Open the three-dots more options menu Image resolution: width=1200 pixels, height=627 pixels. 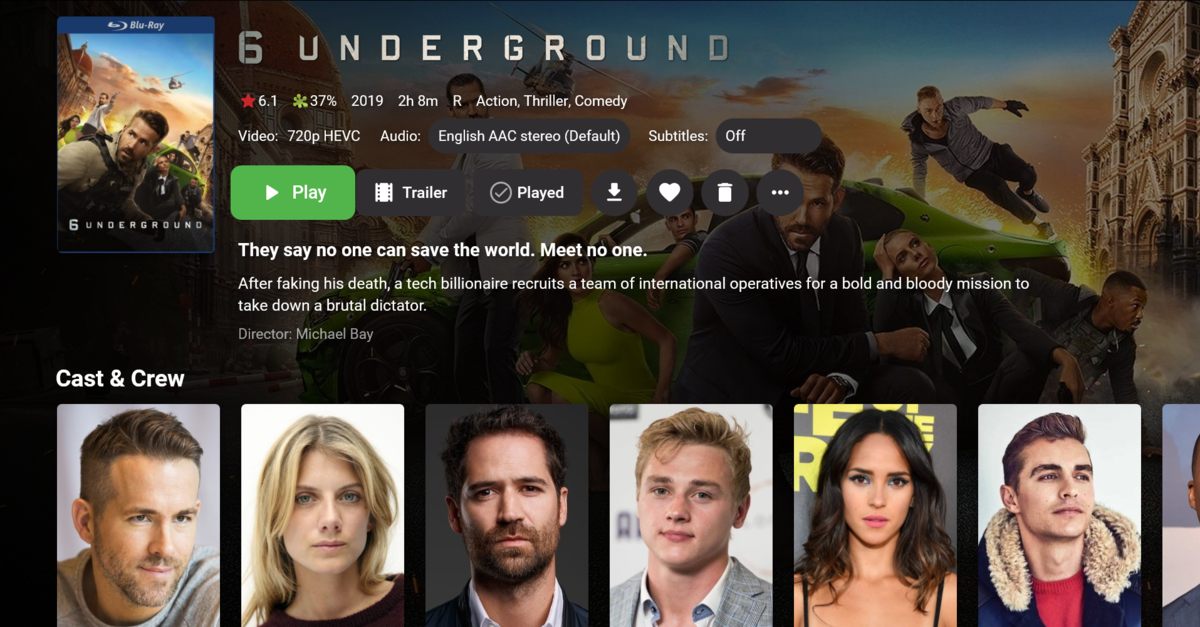(780, 193)
